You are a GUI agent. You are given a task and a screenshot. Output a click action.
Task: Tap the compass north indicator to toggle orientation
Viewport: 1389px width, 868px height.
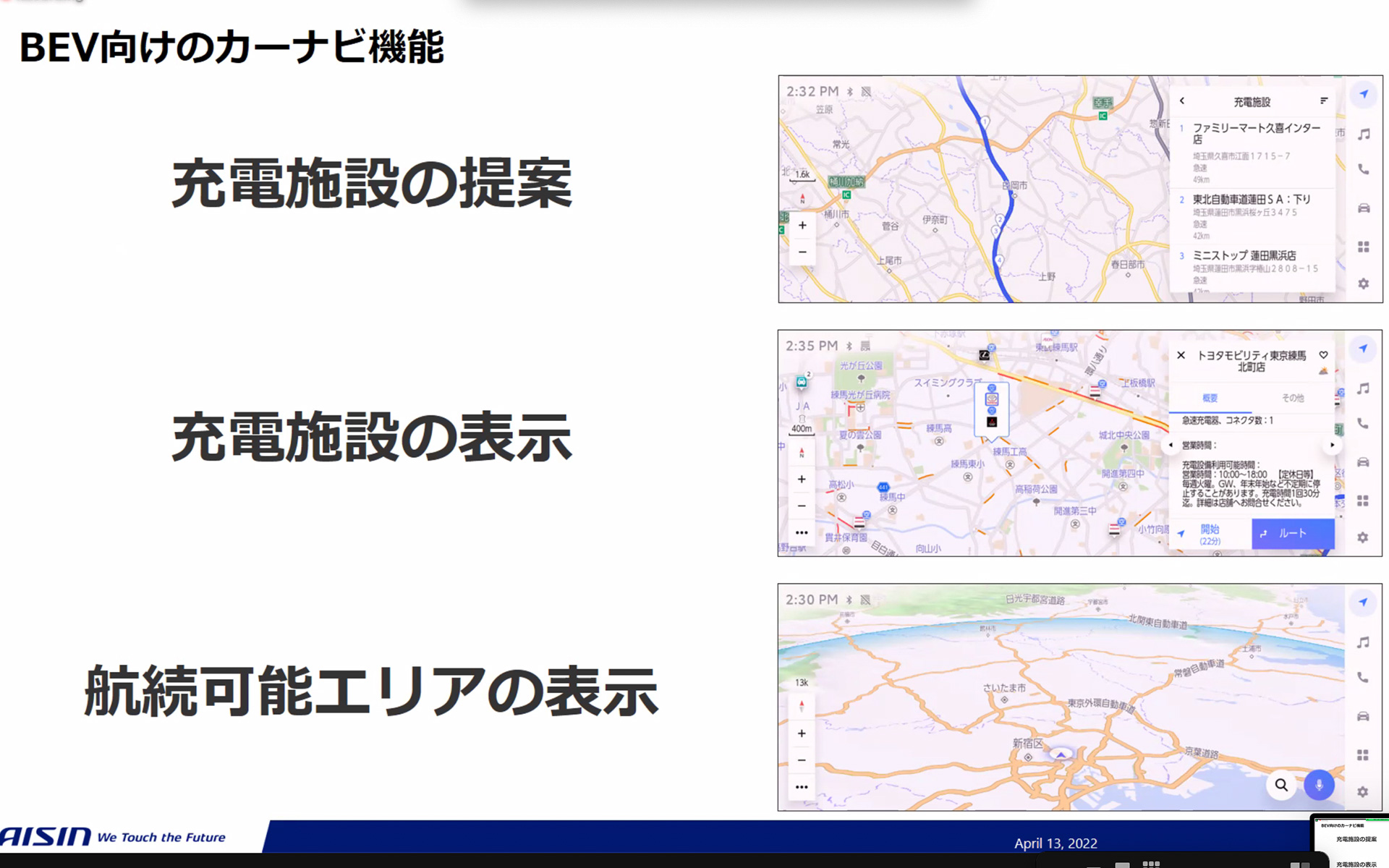[802, 453]
